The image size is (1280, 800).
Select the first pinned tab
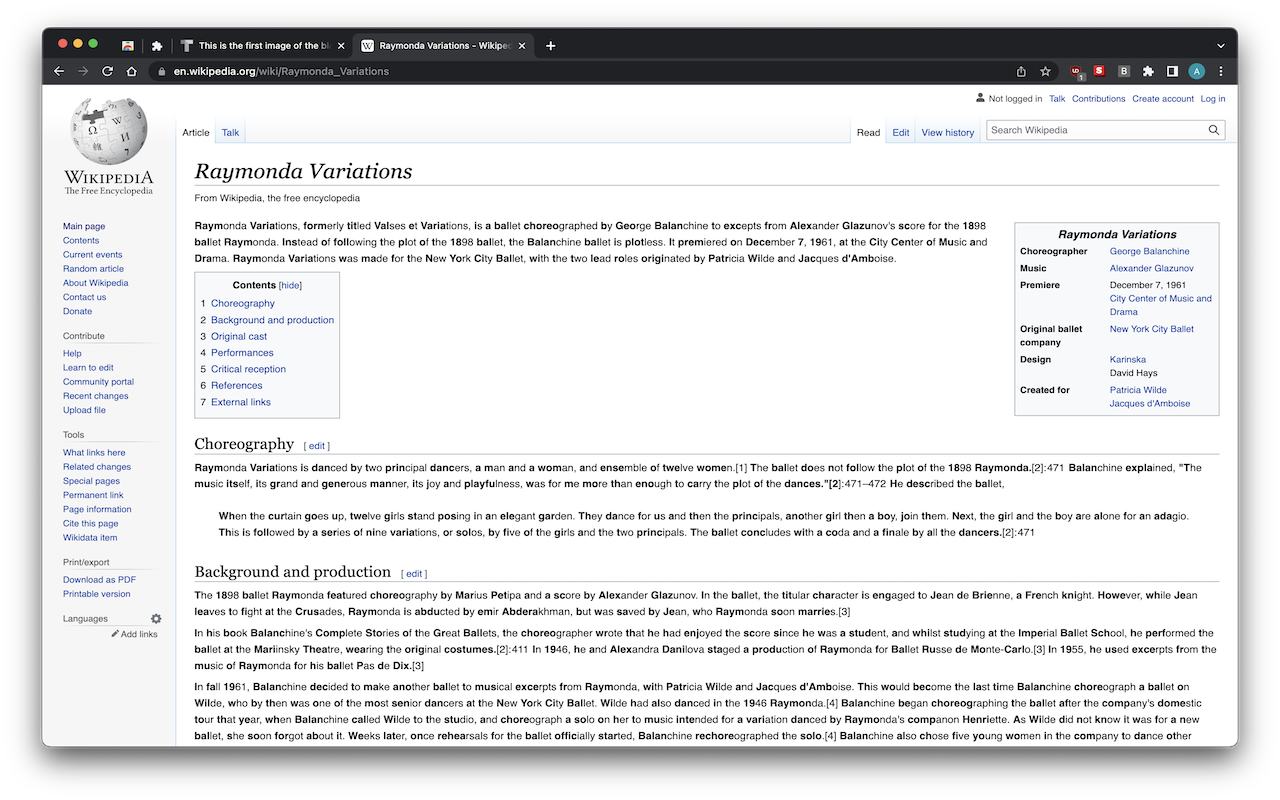click(127, 45)
